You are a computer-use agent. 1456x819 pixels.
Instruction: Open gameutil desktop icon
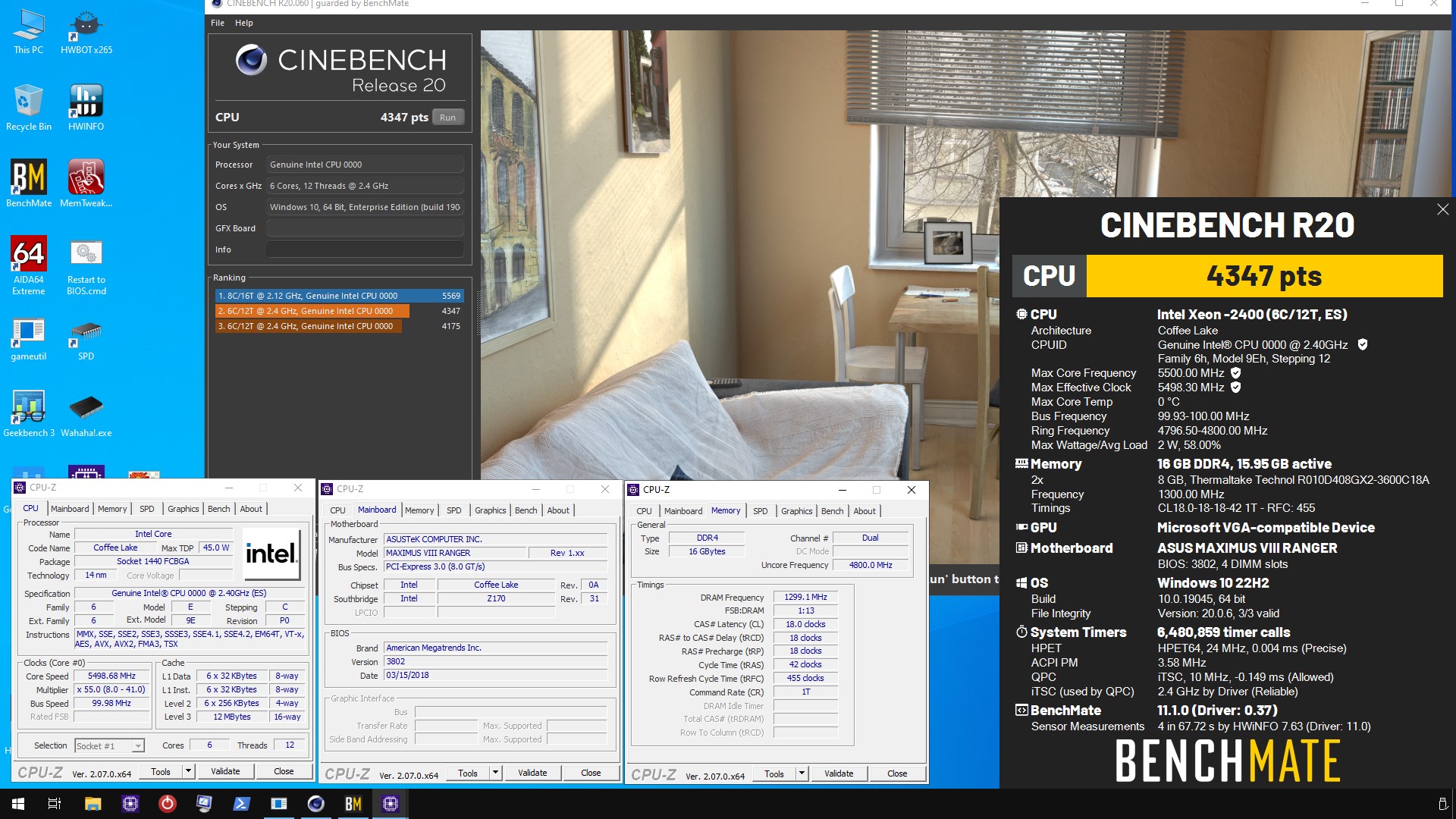point(29,339)
